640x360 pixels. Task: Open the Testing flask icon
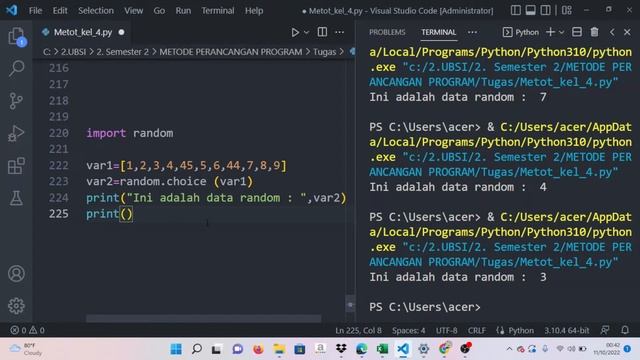[x=16, y=198]
